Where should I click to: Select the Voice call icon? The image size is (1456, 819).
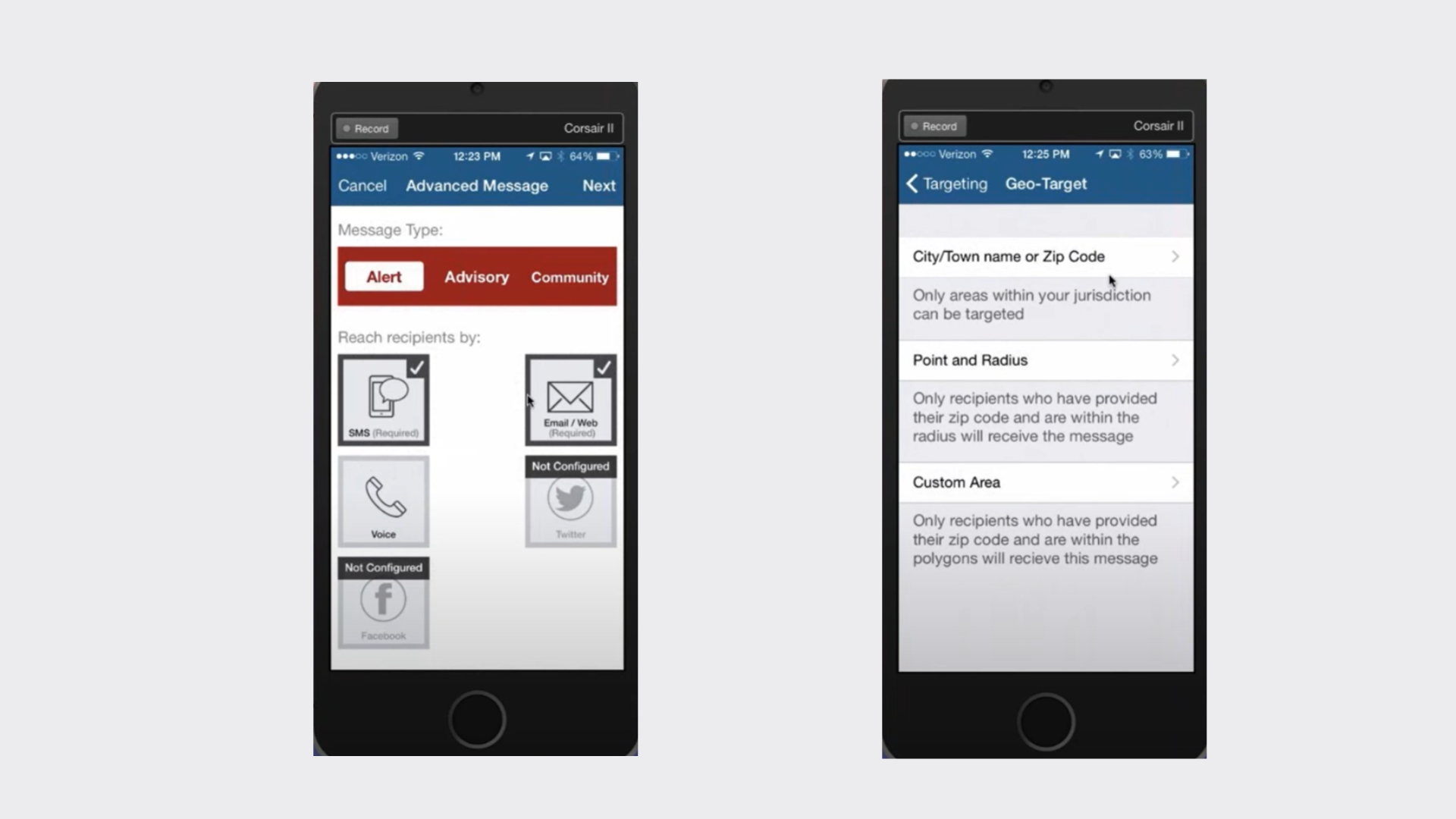[383, 498]
